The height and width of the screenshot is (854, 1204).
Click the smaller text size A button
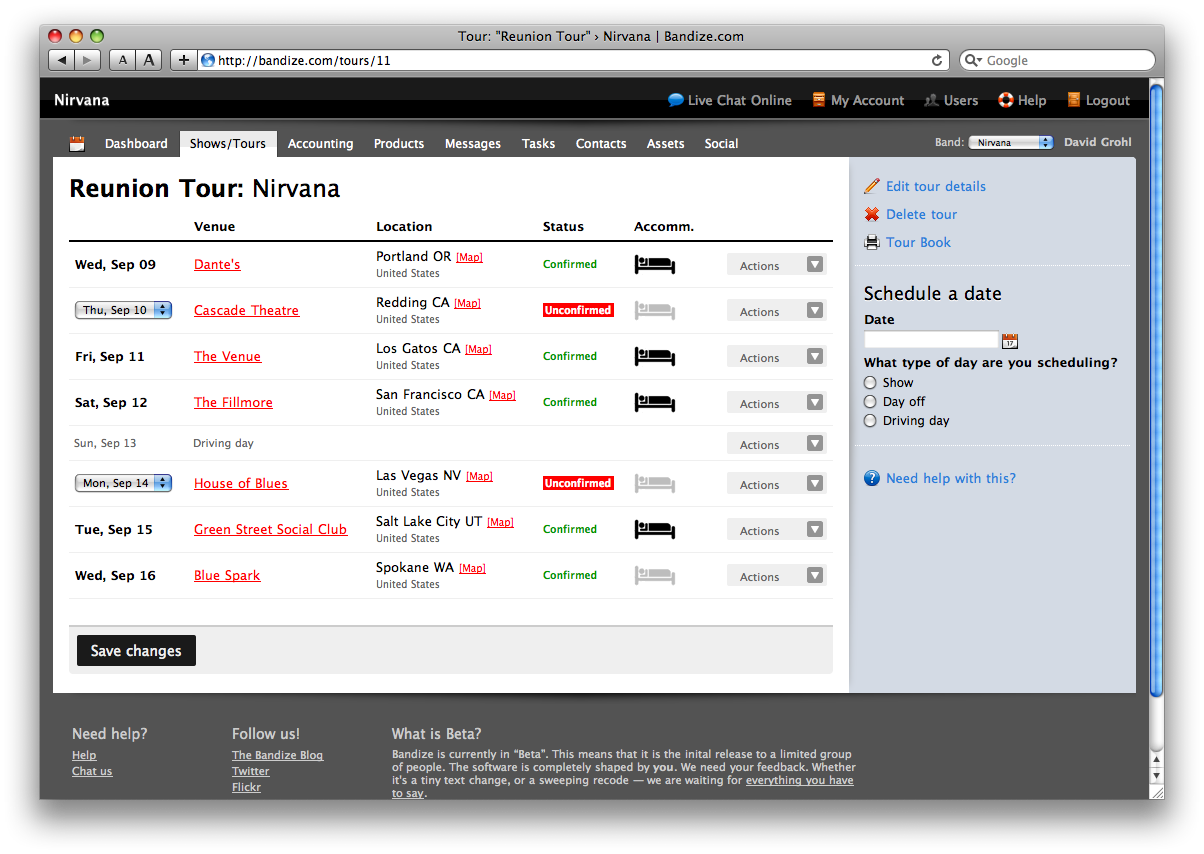point(122,60)
